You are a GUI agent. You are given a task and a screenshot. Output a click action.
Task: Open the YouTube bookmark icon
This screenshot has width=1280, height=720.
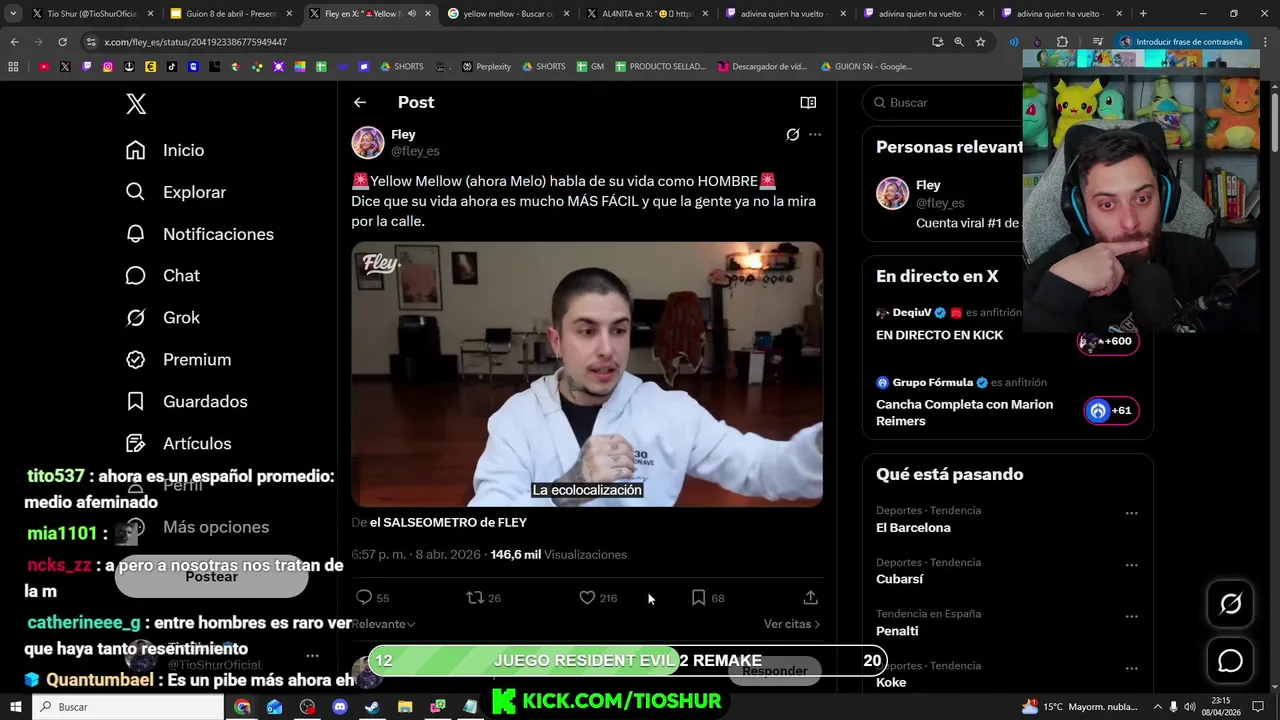(x=44, y=66)
